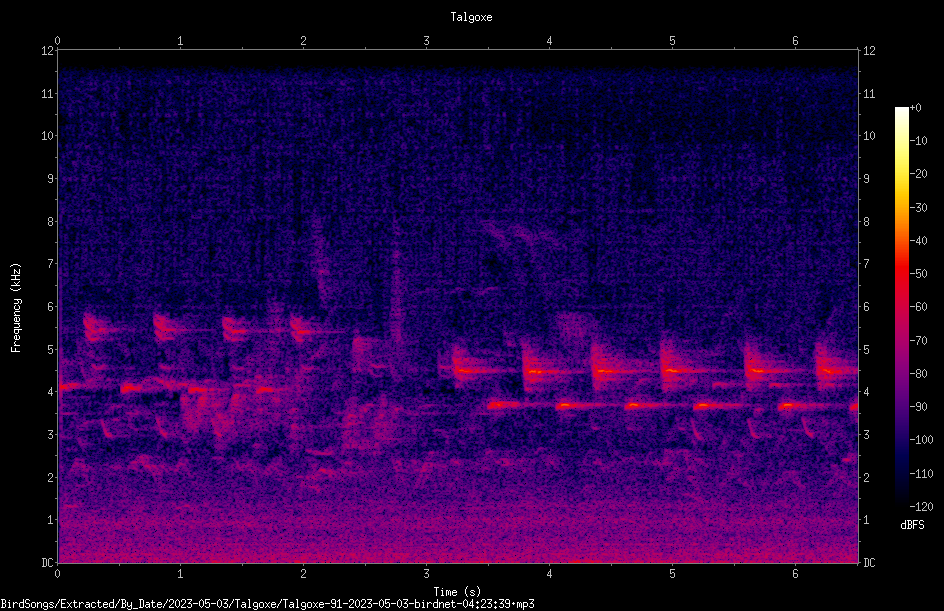The image size is (944, 611).
Task: Click the DC label on left axis
Action: (48, 563)
